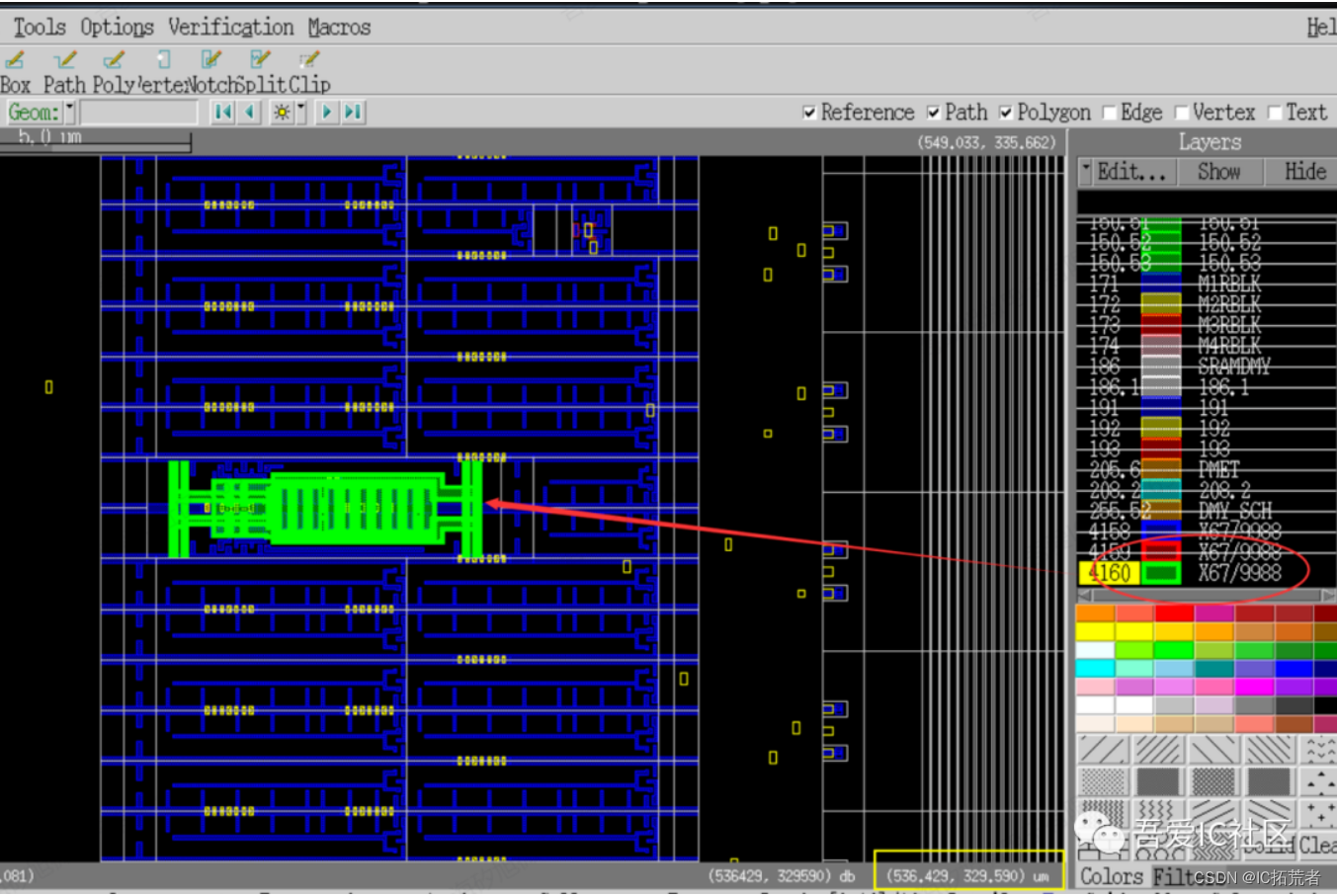Select the fine dotted fill pattern
The width and height of the screenshot is (1337, 896).
pyautogui.click(x=1102, y=782)
